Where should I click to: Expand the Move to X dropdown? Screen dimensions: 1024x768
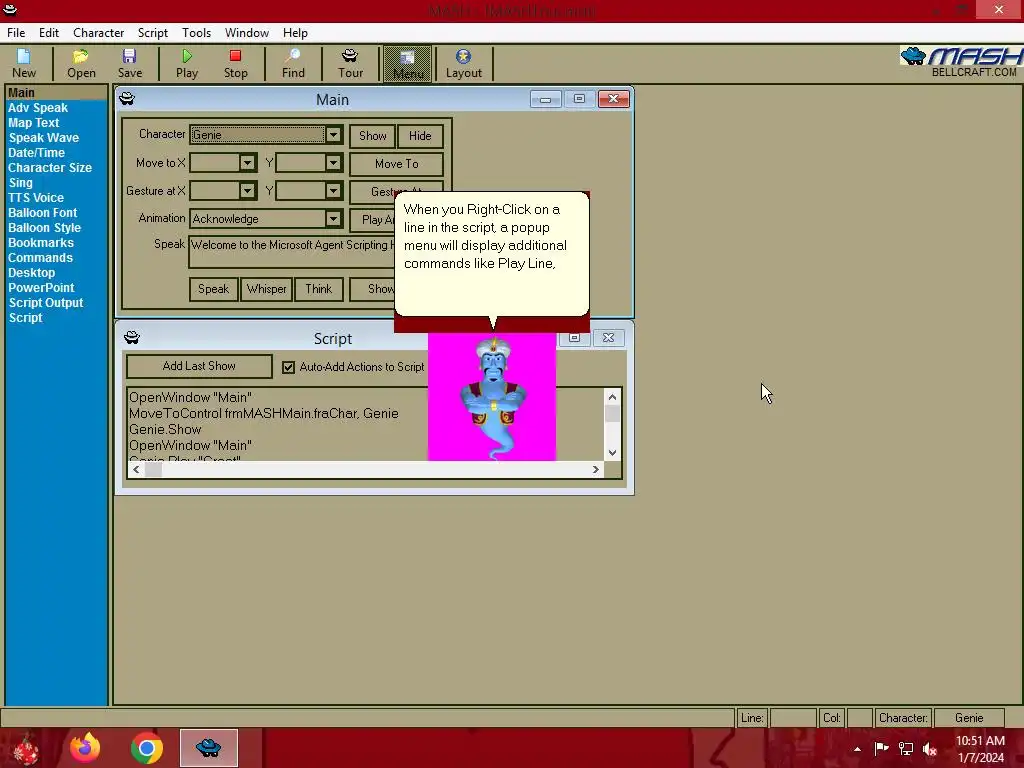(x=248, y=163)
